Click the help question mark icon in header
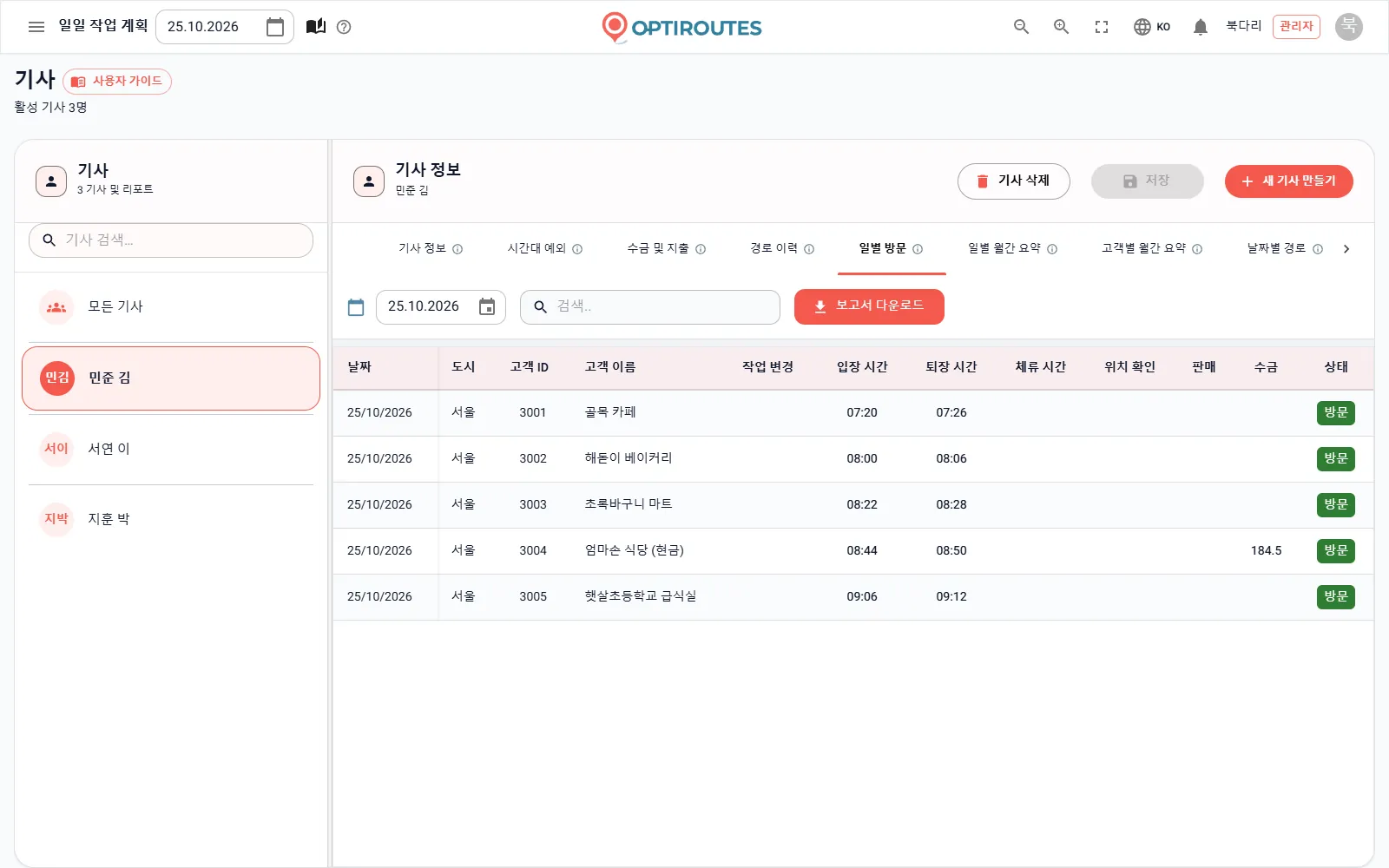The width and height of the screenshot is (1389, 868). [x=344, y=27]
